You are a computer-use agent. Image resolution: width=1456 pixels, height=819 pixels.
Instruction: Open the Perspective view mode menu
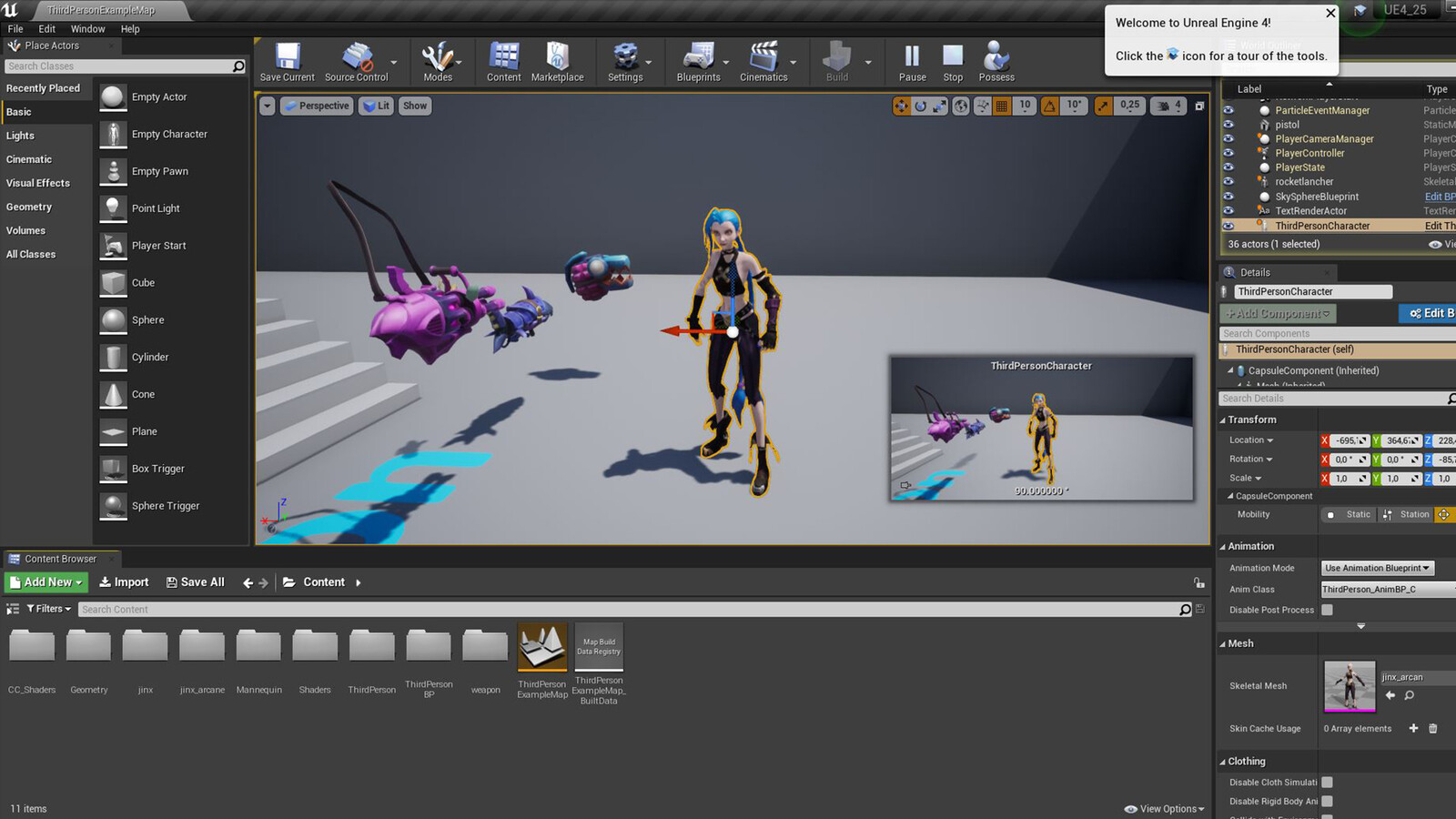316,106
